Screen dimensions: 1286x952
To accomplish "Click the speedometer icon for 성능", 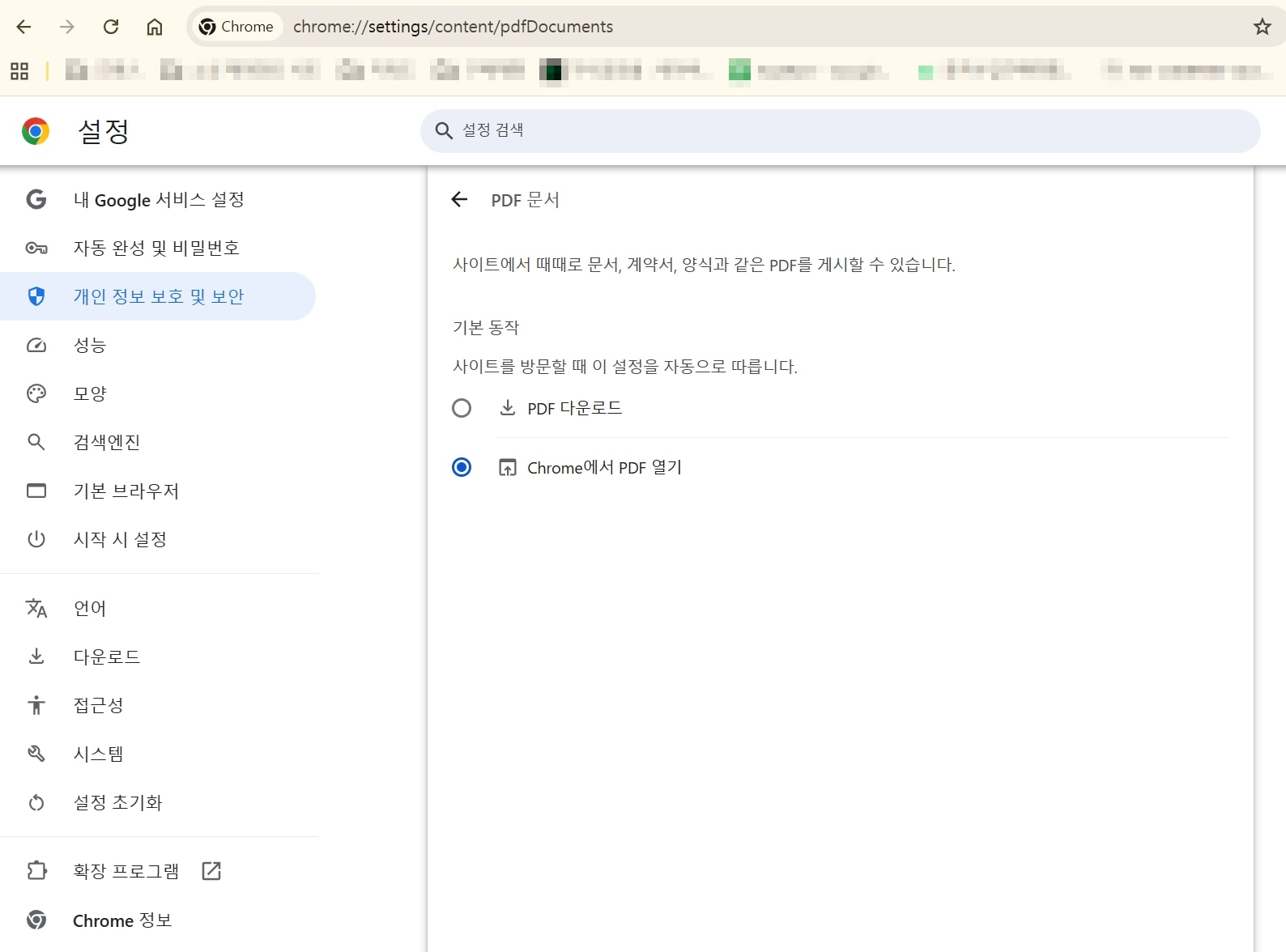I will tap(36, 345).
